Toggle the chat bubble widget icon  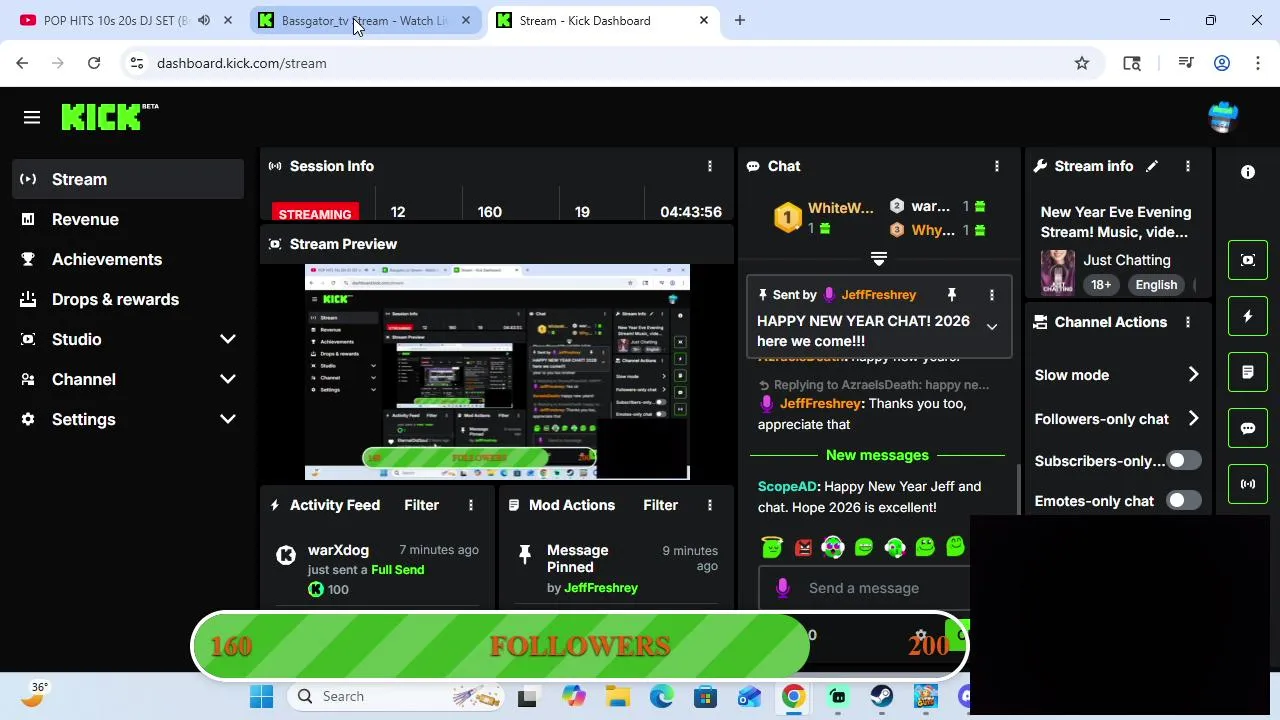1248,428
